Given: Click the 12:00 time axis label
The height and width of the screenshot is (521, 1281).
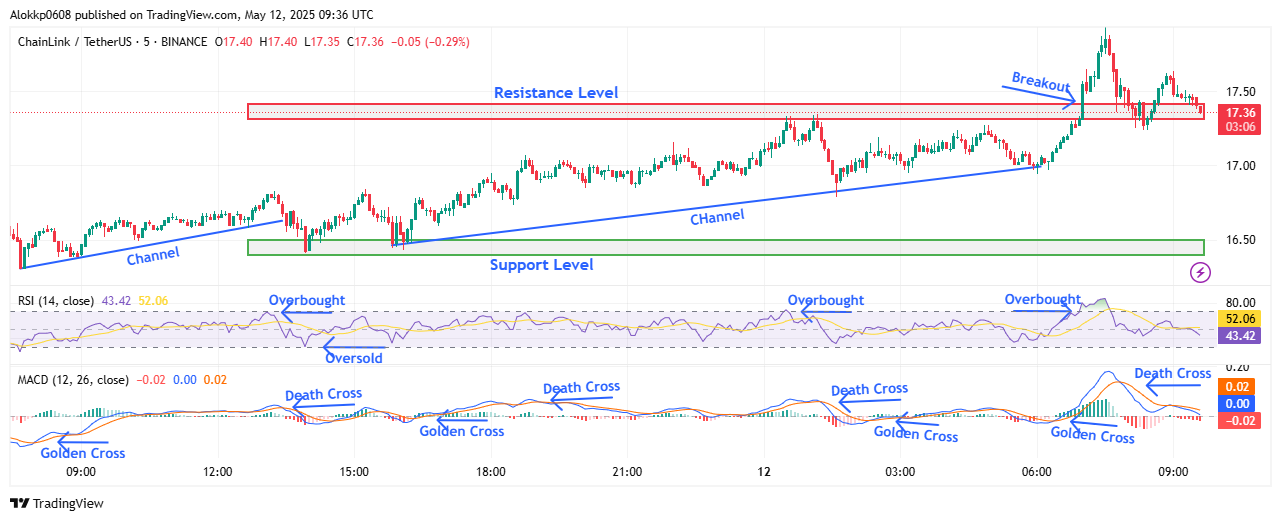Looking at the screenshot, I should point(217,471).
